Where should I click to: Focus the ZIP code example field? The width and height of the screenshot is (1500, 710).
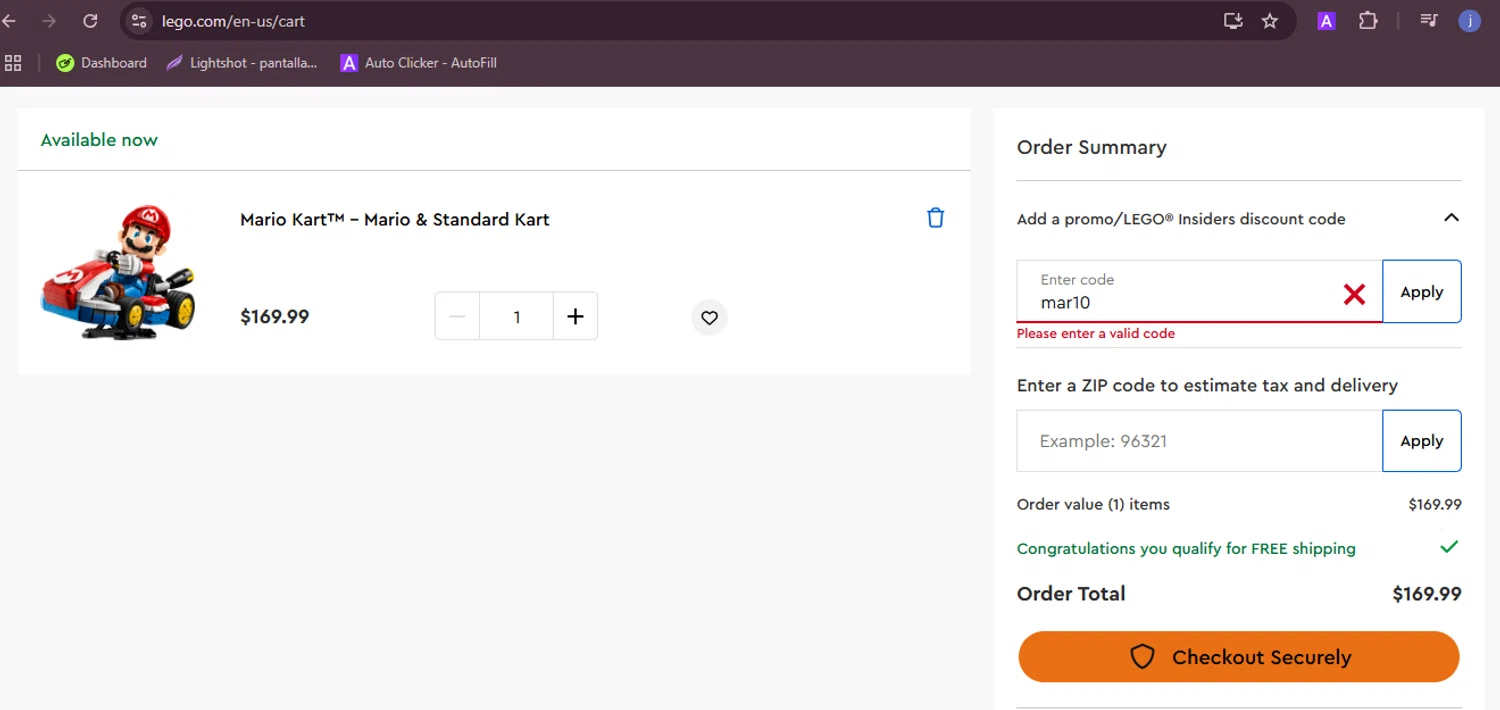1199,441
